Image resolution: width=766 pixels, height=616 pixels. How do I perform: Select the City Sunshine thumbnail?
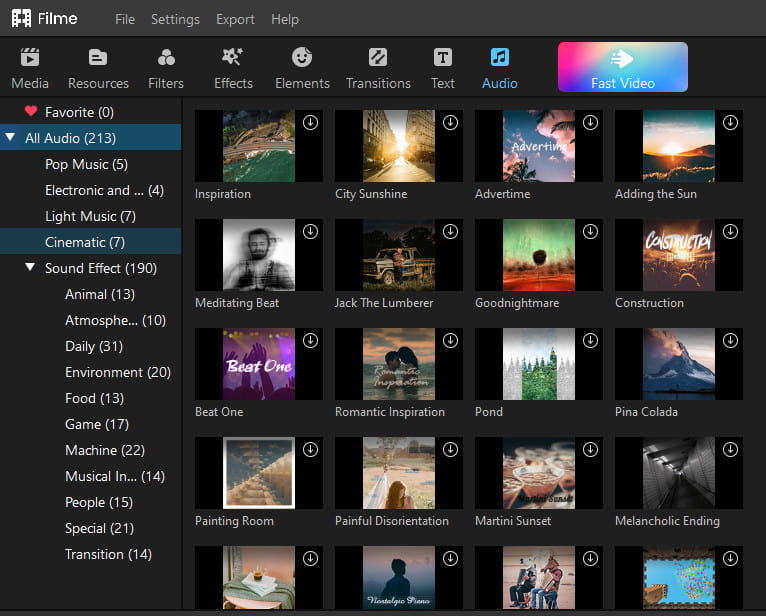pos(399,146)
